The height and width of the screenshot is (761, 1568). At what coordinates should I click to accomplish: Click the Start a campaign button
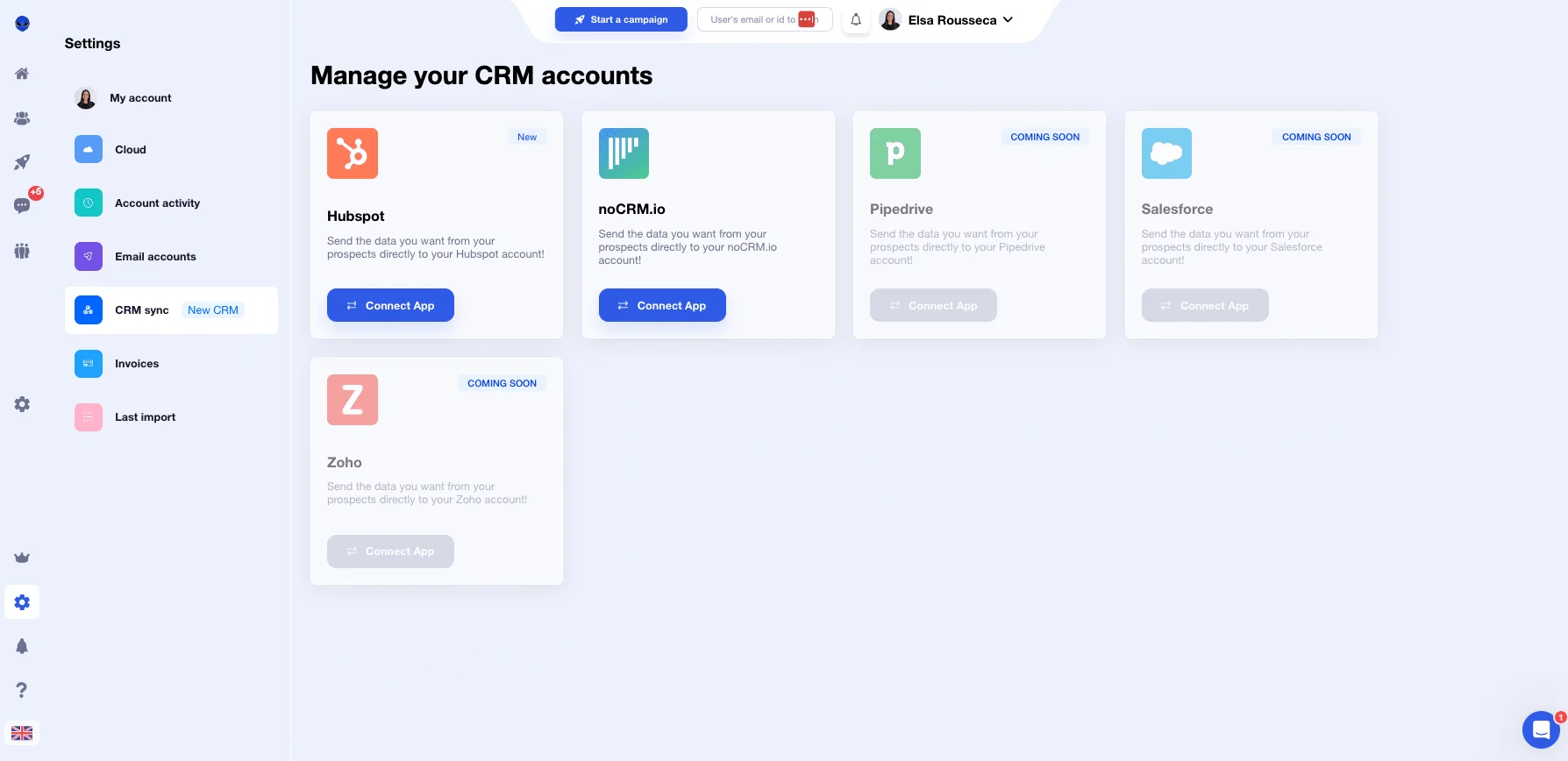click(x=621, y=19)
